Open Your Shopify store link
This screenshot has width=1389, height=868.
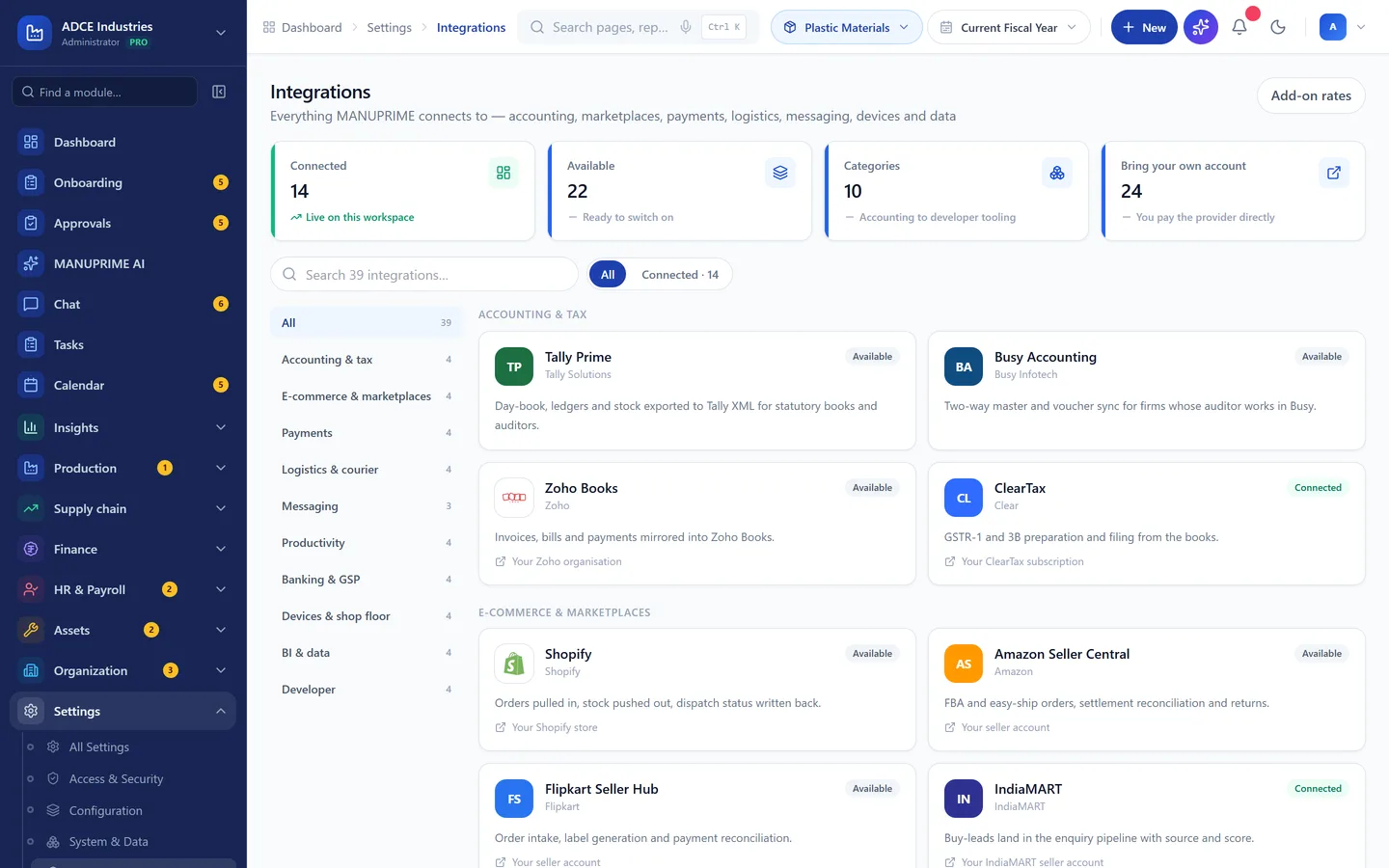546,727
